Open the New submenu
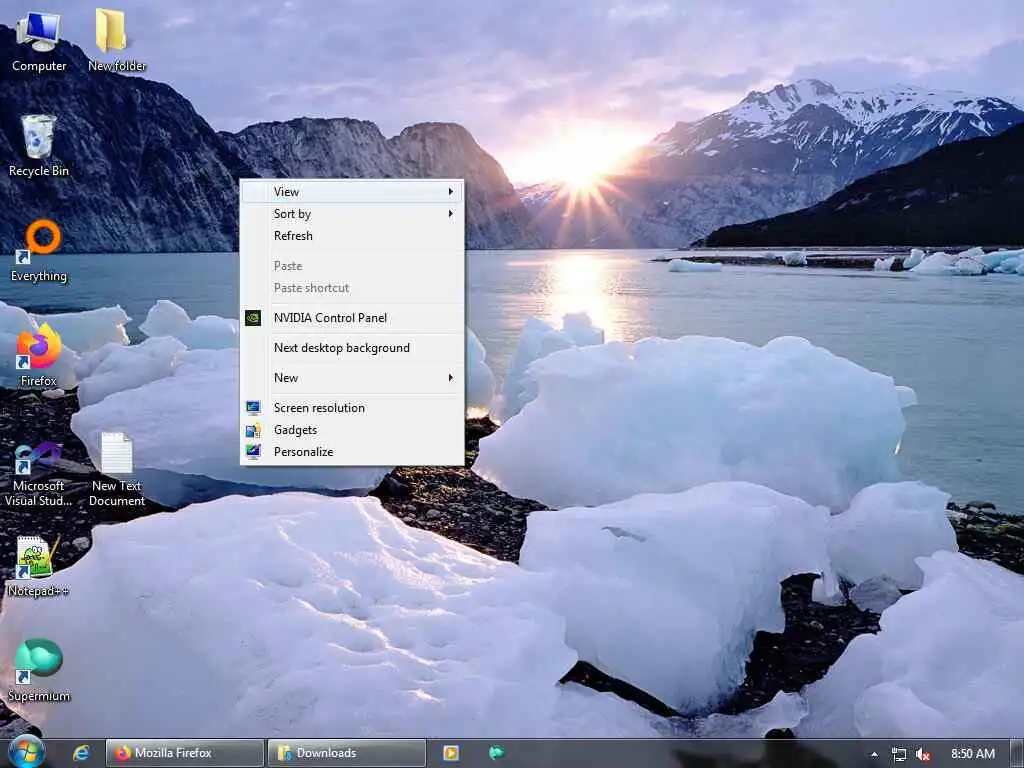The image size is (1024, 768). click(352, 378)
